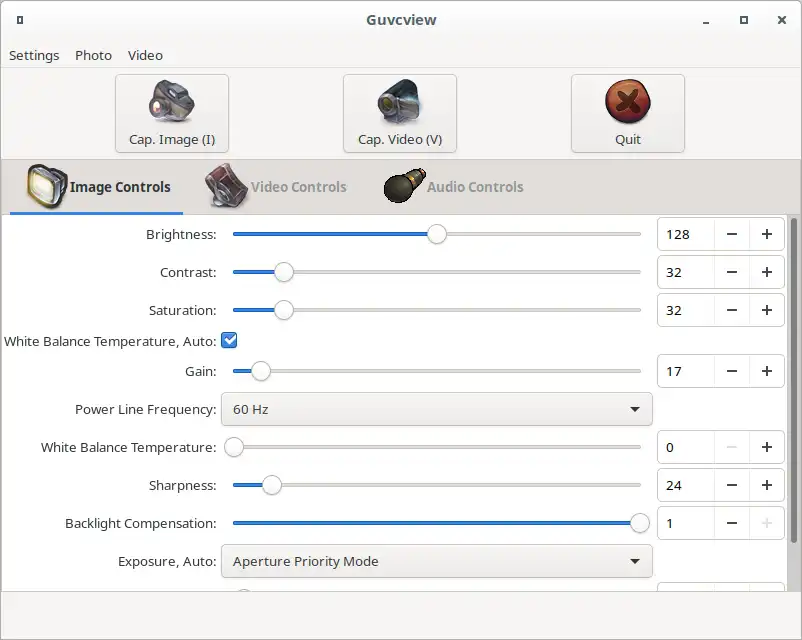This screenshot has width=802, height=640.
Task: Open the Settings menu
Action: [34, 55]
